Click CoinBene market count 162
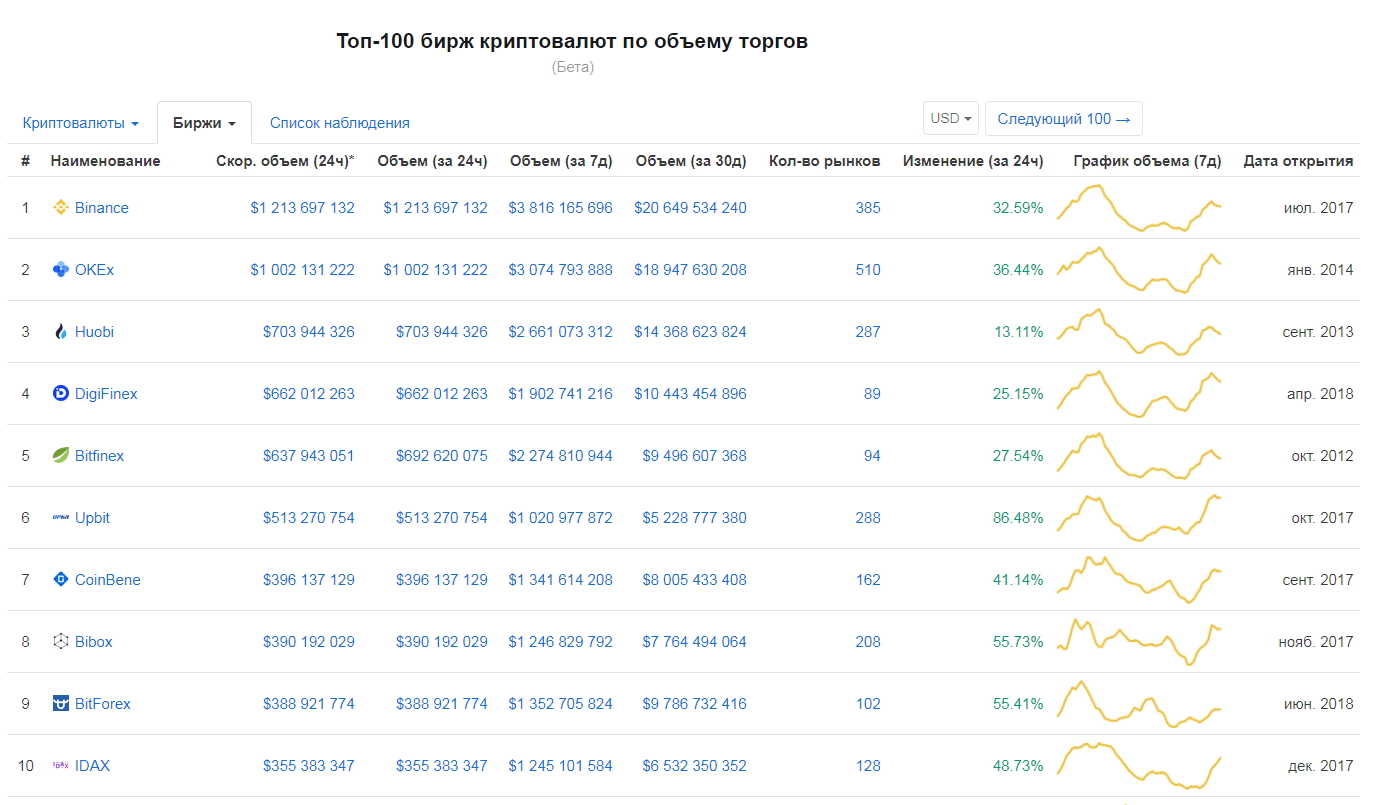Viewport: 1378px width, 805px height. point(868,580)
